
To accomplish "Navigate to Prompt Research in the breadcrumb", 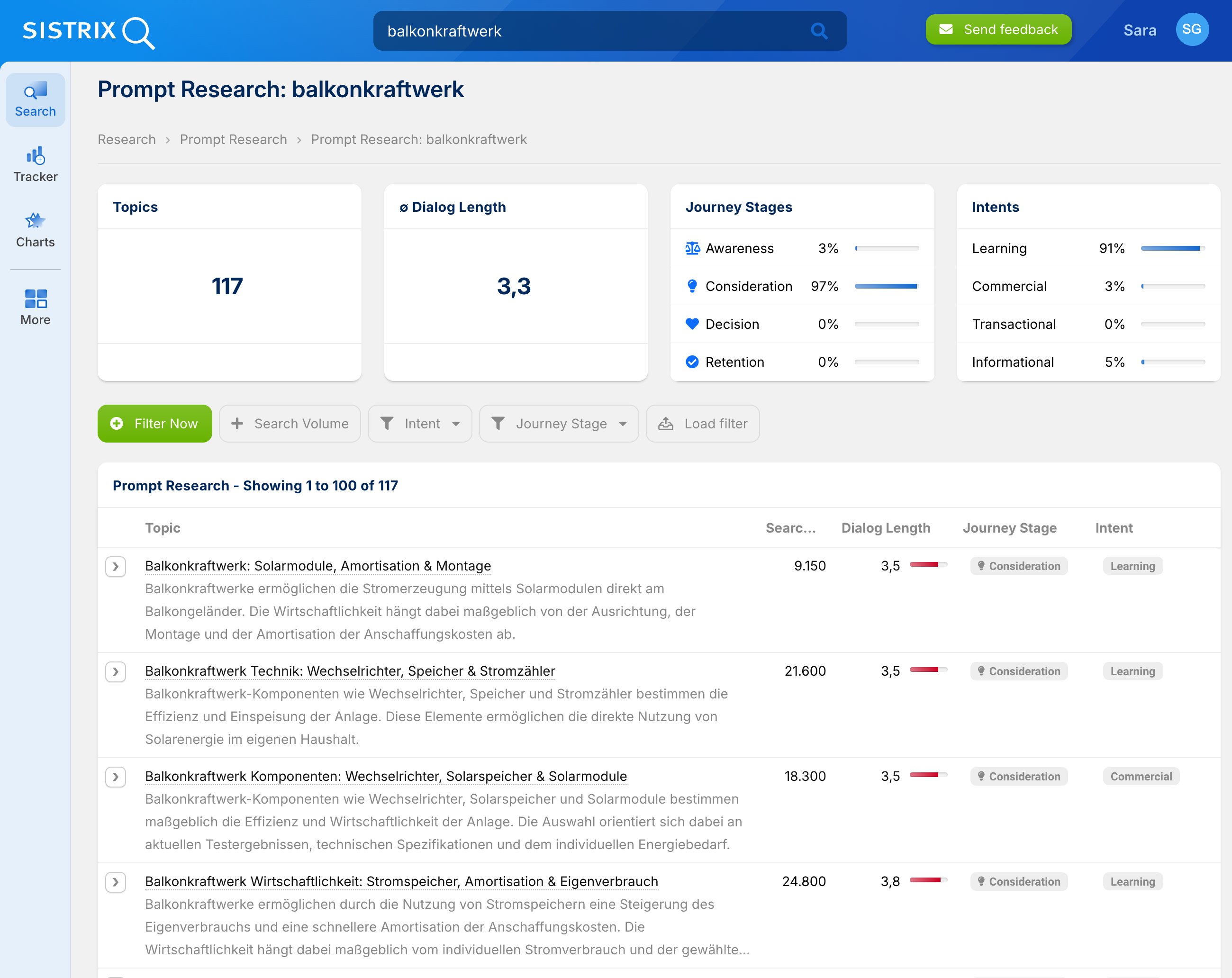I will point(233,139).
